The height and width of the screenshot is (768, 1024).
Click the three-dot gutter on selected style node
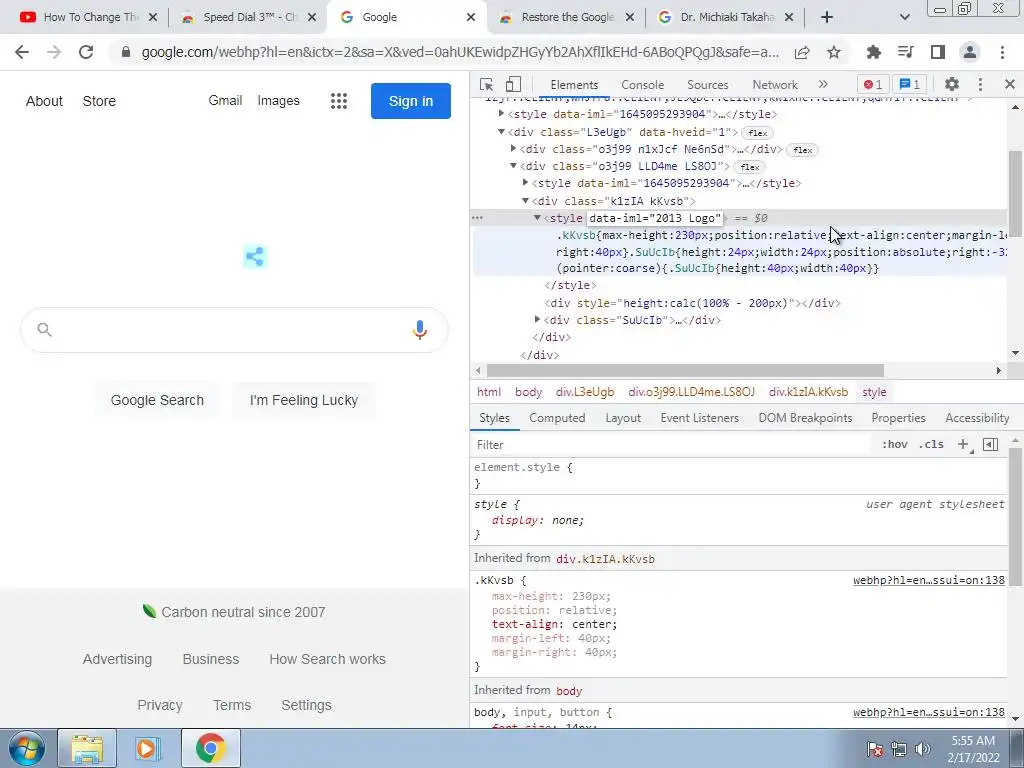(x=477, y=218)
